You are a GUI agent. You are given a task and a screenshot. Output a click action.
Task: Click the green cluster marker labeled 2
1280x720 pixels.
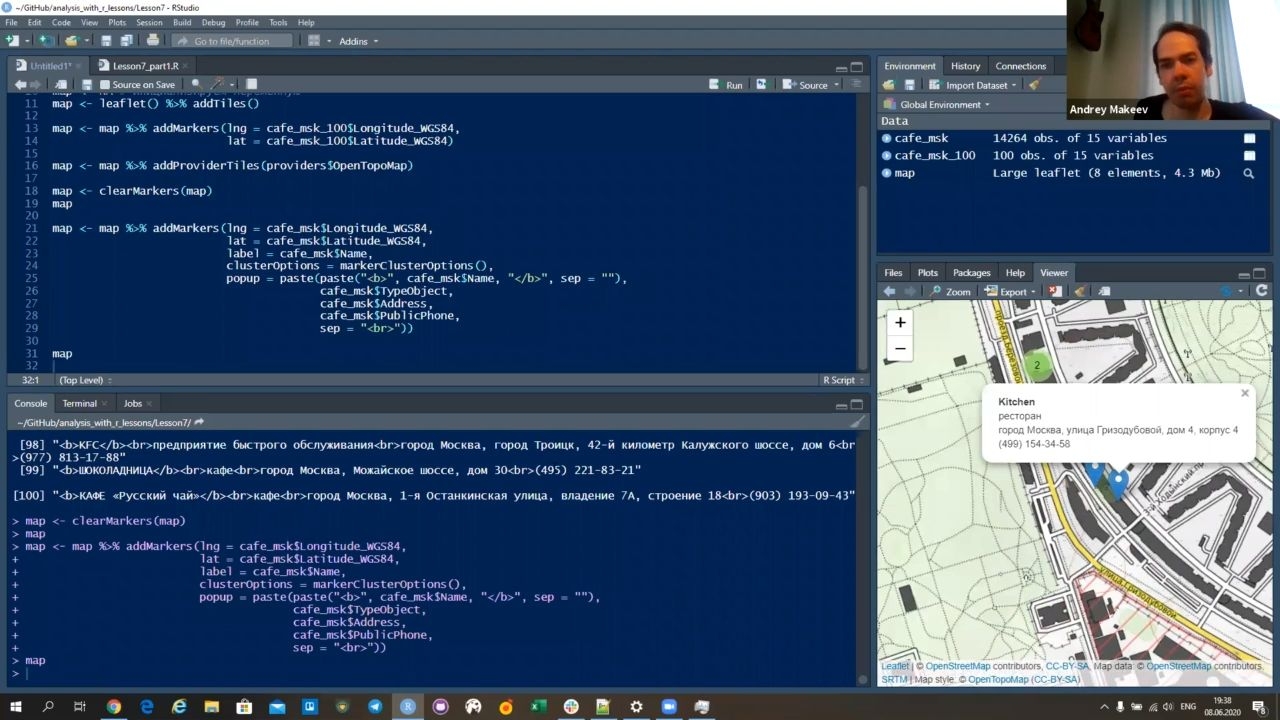[x=1037, y=365]
